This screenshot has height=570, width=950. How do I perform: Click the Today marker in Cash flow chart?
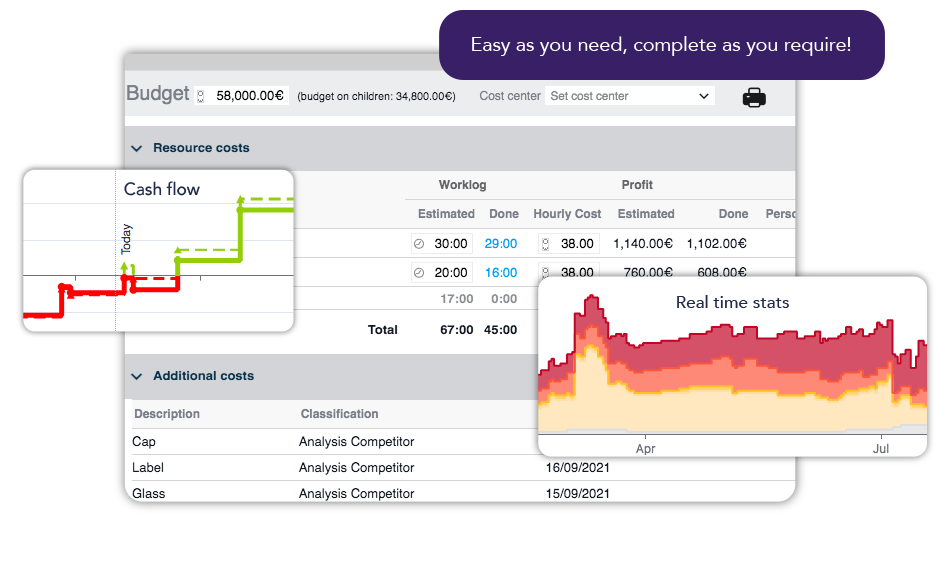[x=126, y=240]
